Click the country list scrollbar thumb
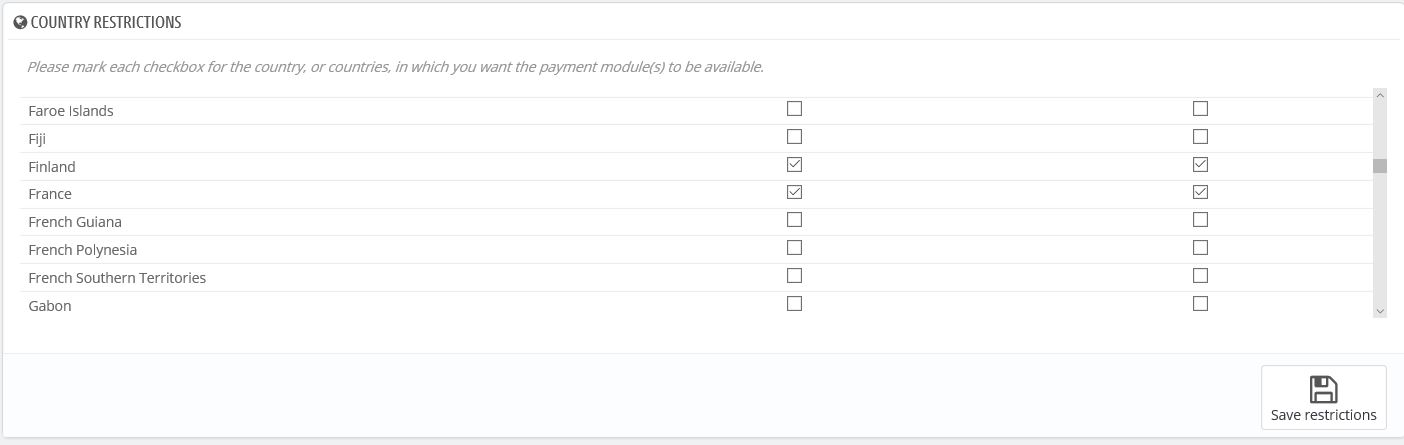 pos(1380,166)
